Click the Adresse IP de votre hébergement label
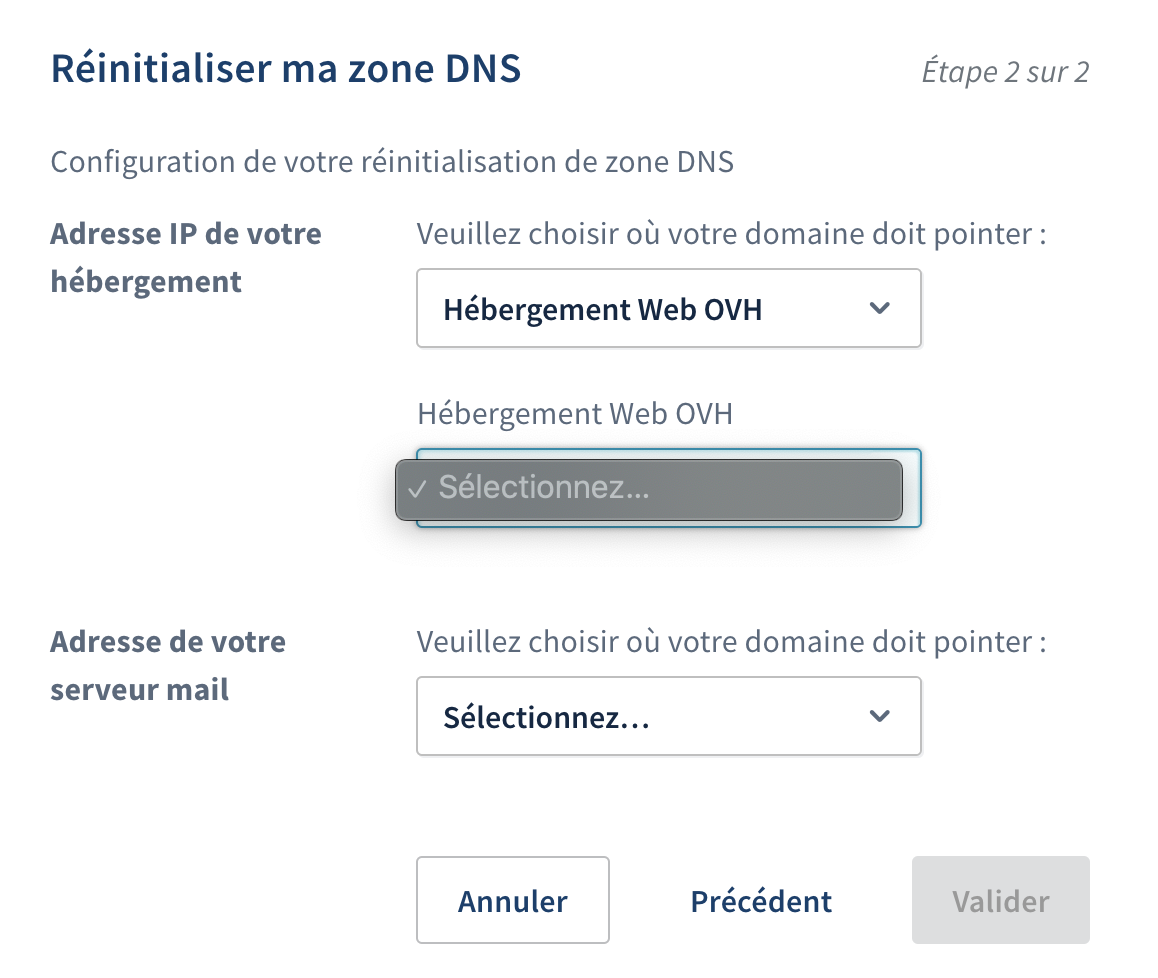This screenshot has width=1158, height=978. (x=186, y=258)
